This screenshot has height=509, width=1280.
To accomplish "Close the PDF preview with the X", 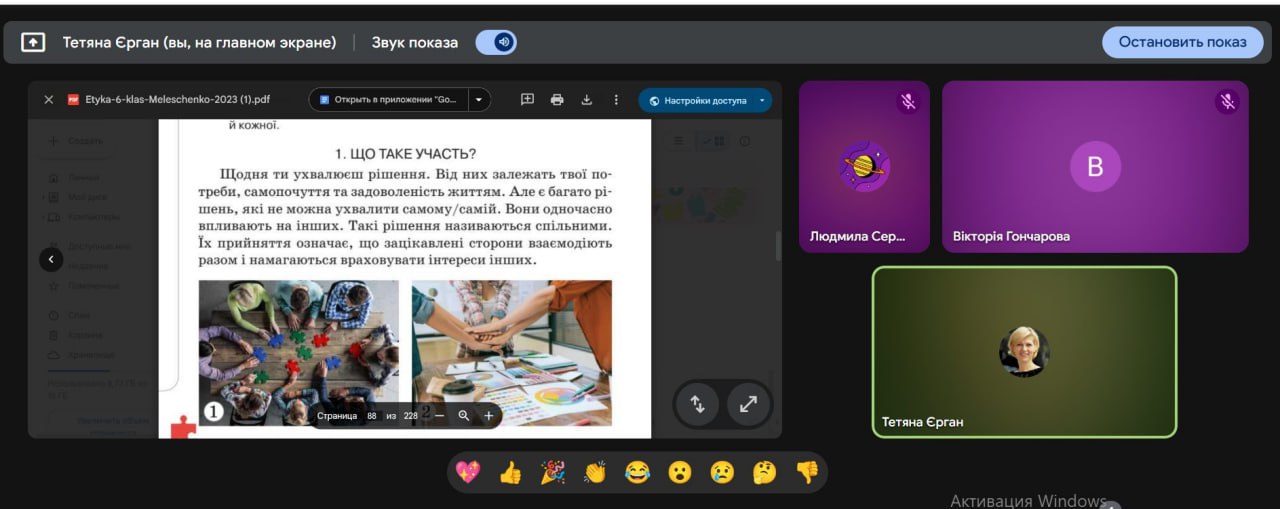I will click(48, 100).
